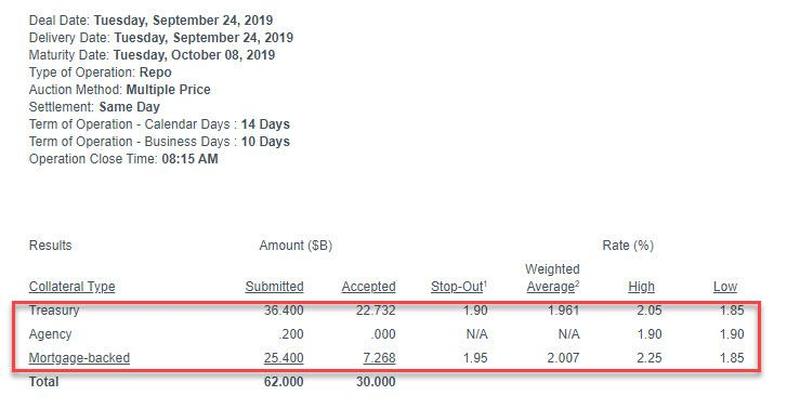
Task: Click the Deal Date value text
Action: [183, 21]
